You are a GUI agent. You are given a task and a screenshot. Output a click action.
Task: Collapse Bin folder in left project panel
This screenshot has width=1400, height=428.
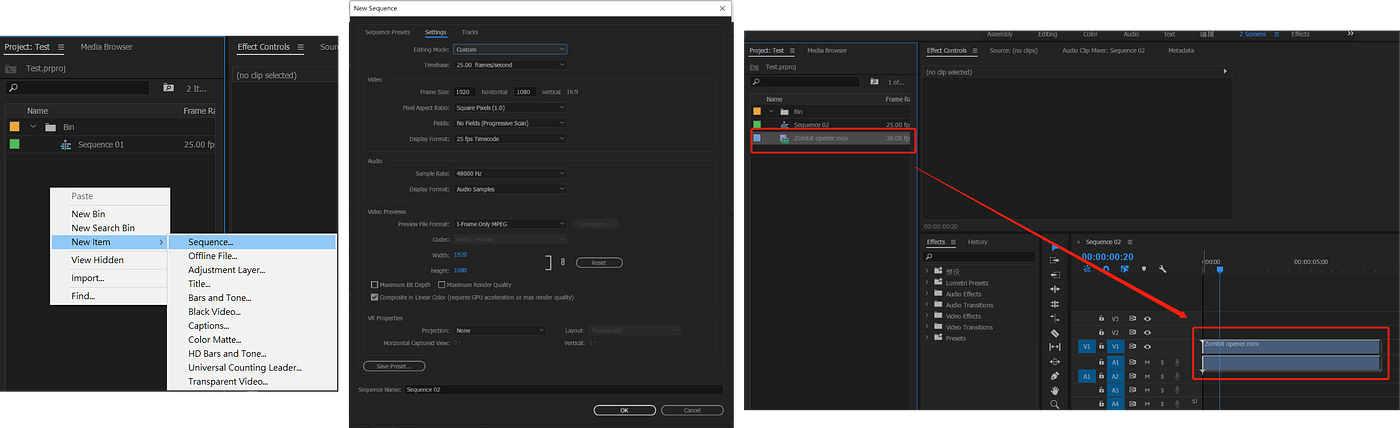click(34, 127)
